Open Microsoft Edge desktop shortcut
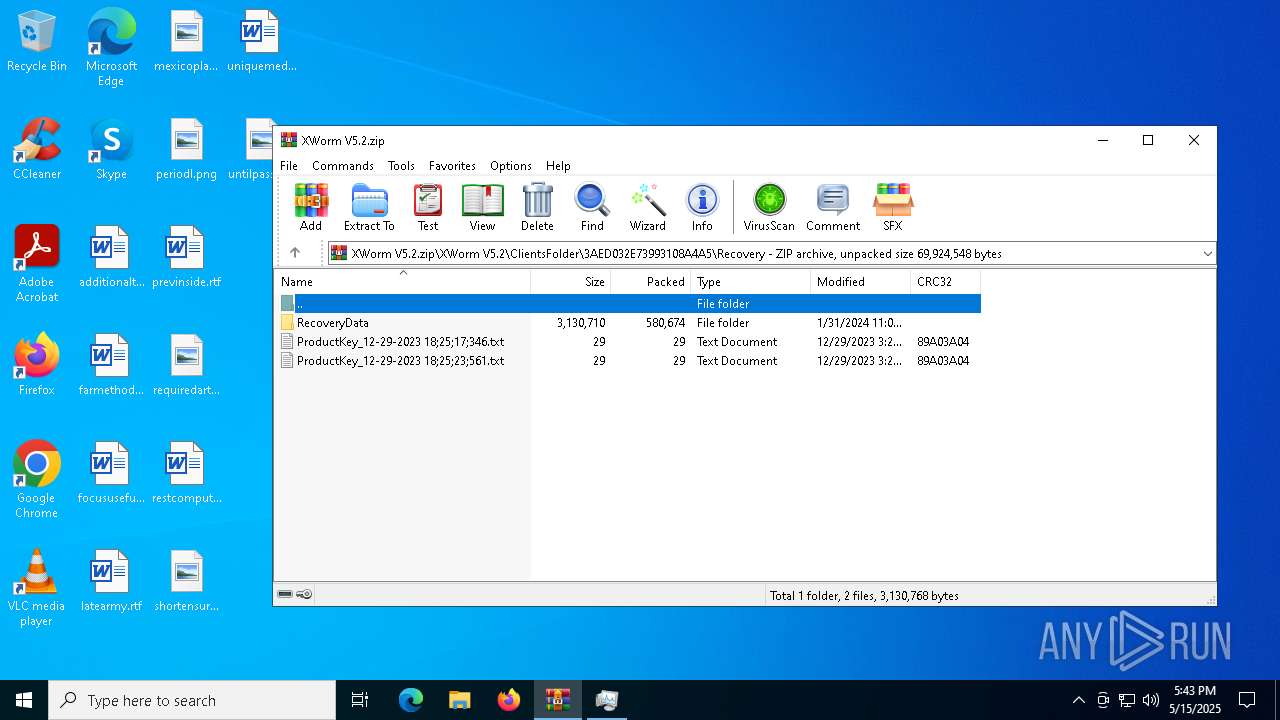Viewport: 1280px width, 720px height. (111, 47)
